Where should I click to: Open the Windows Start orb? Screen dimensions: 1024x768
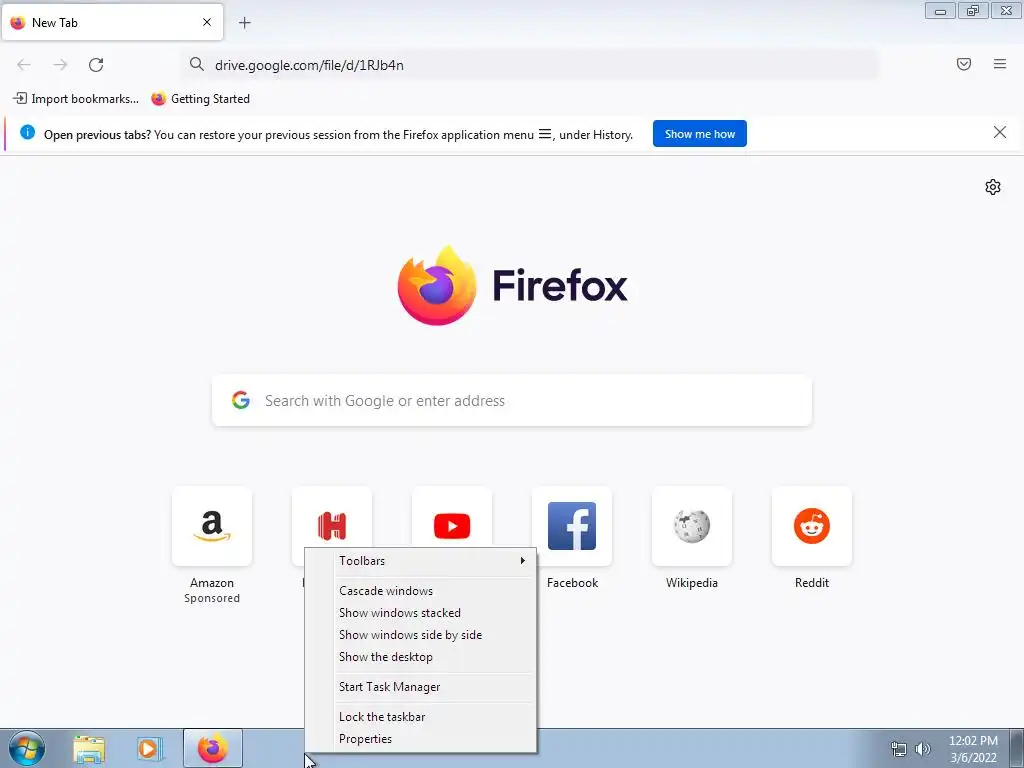[26, 749]
